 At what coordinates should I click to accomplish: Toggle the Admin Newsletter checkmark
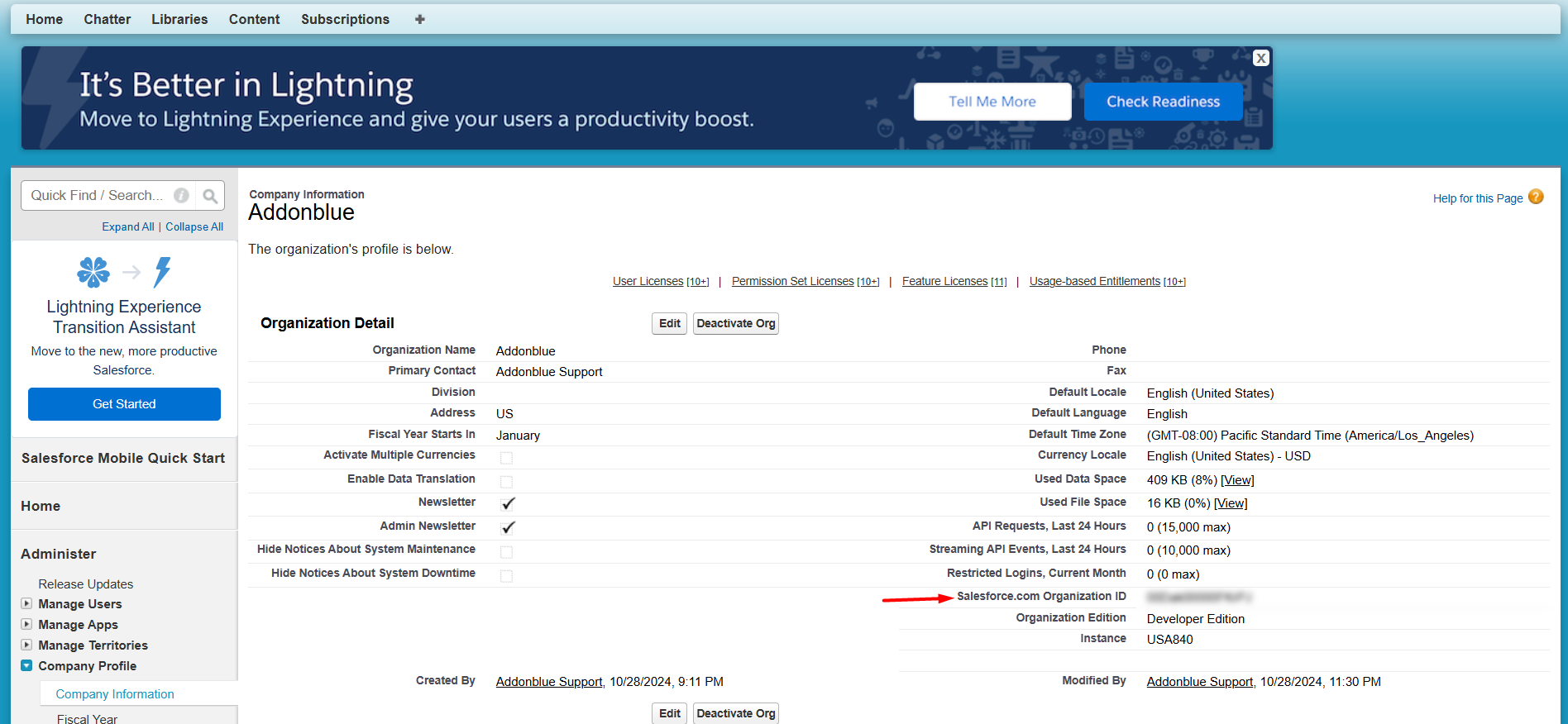(508, 527)
